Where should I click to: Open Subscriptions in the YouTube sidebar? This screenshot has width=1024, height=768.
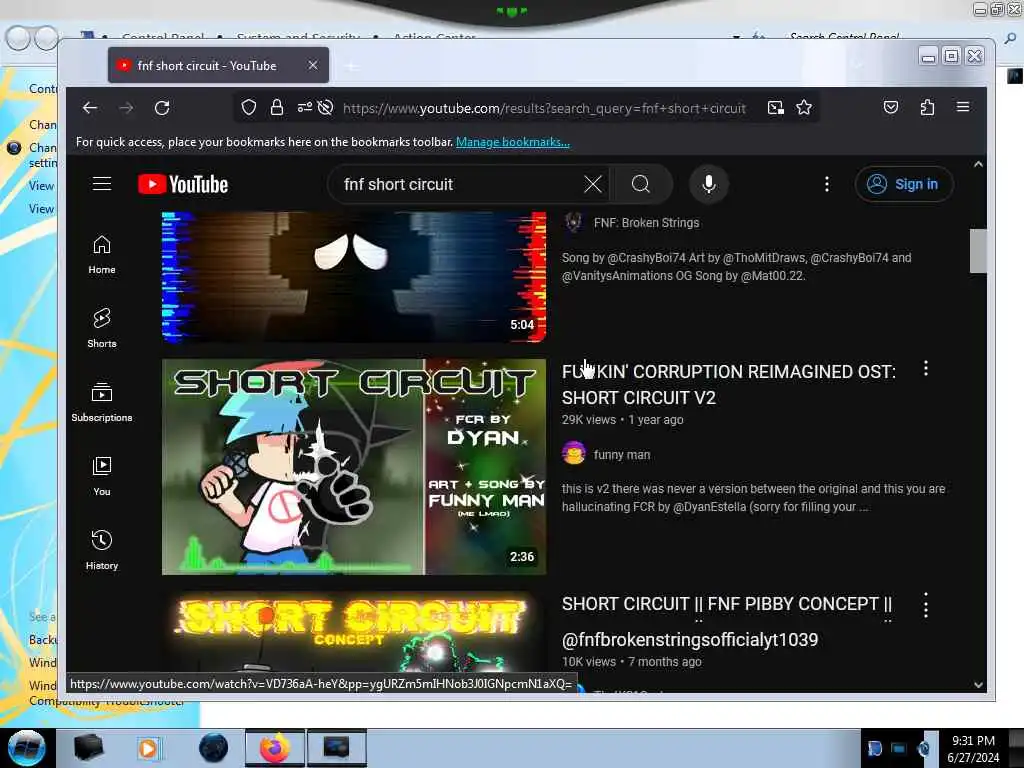coord(102,402)
